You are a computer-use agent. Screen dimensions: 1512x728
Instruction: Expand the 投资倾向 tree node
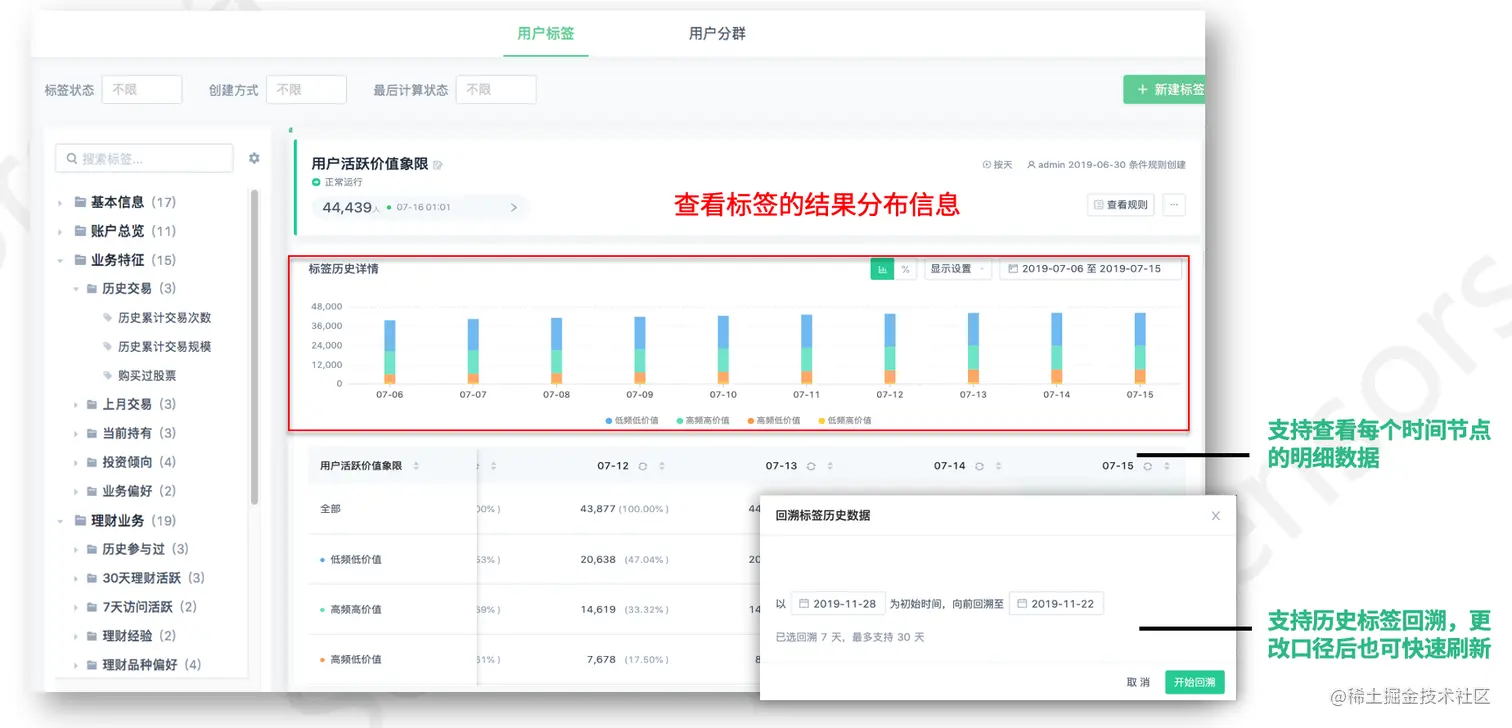[76, 463]
